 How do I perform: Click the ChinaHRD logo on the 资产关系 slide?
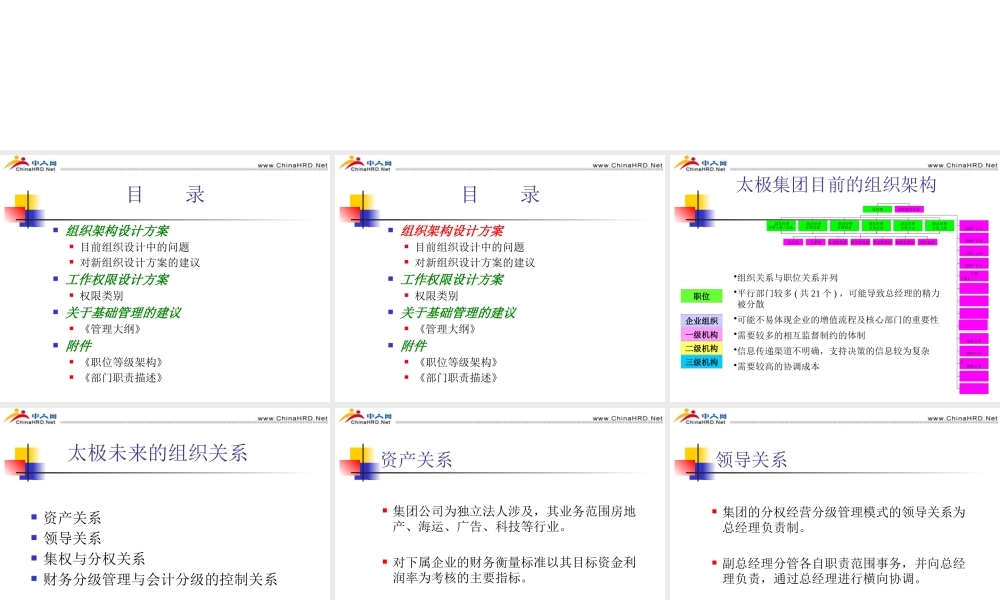[x=365, y=417]
